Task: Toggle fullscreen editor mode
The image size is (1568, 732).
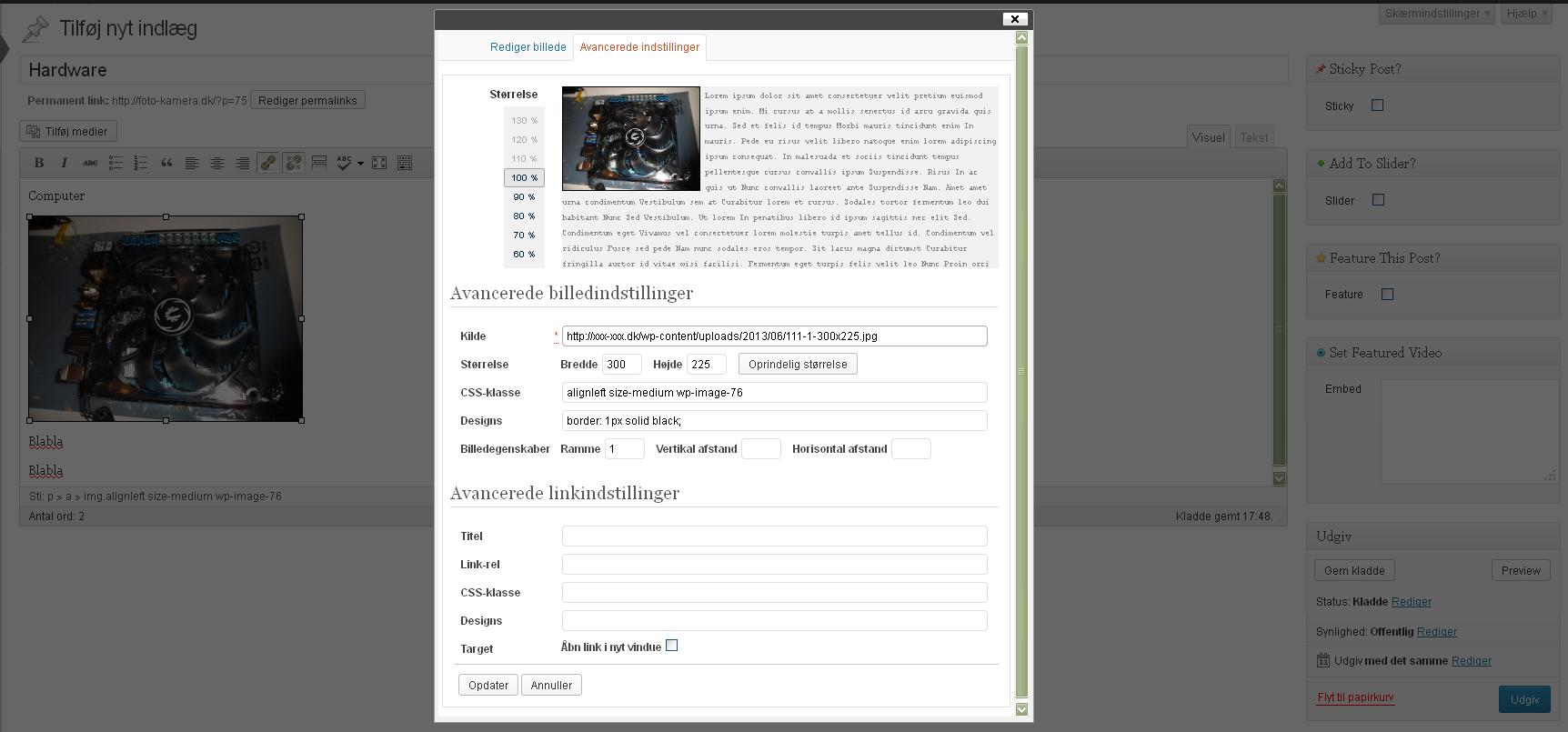Action: pyautogui.click(x=379, y=163)
